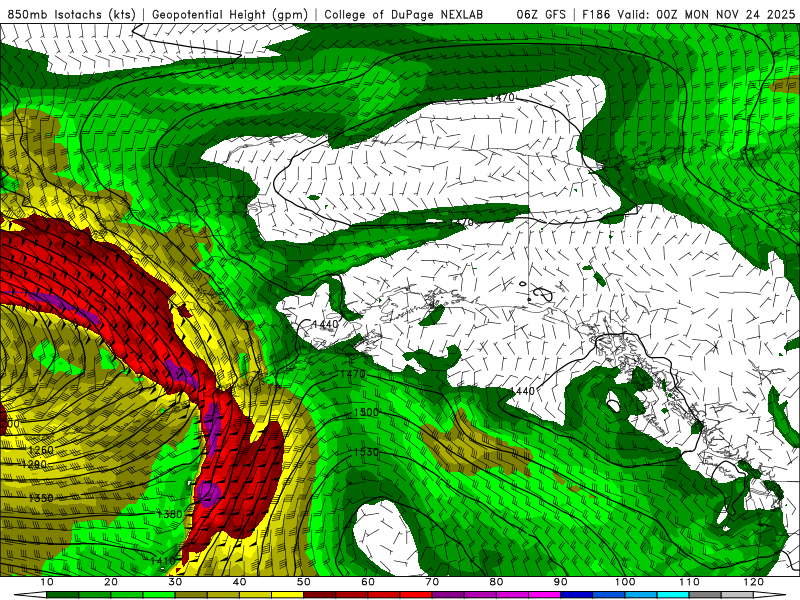
Task: Click the 1530 height contour label
Action: click(x=366, y=452)
